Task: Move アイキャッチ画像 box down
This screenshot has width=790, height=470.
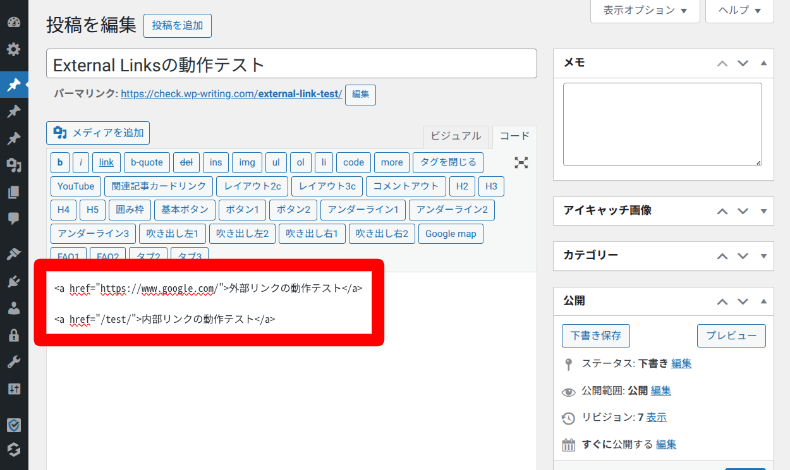Action: tap(743, 211)
